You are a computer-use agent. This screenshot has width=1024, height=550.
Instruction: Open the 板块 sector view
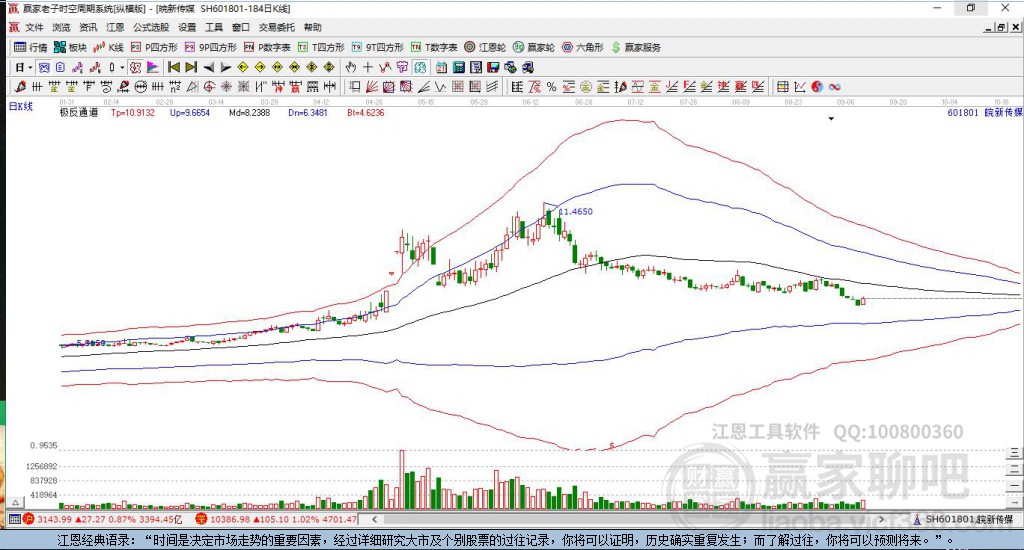click(71, 47)
